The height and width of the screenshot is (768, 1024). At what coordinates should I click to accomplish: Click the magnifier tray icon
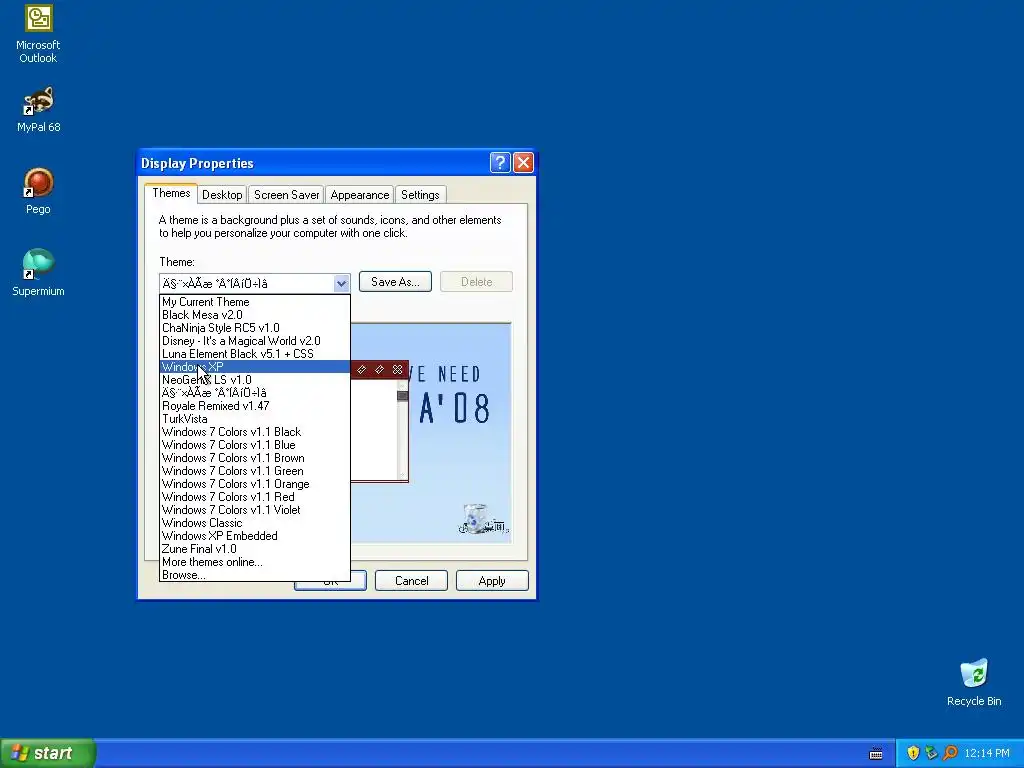click(950, 753)
